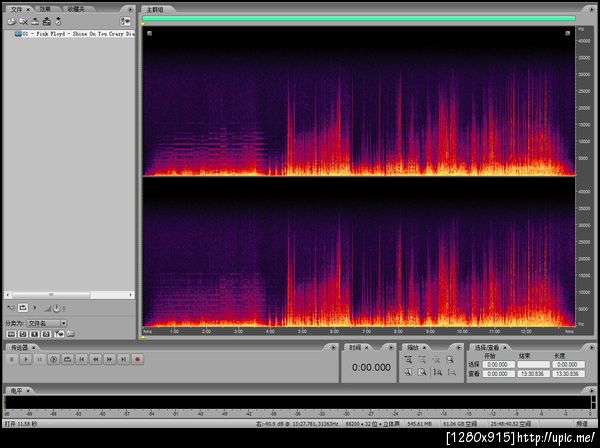Select the 时间 Time panel tab
The height and width of the screenshot is (448, 600).
coord(355,347)
